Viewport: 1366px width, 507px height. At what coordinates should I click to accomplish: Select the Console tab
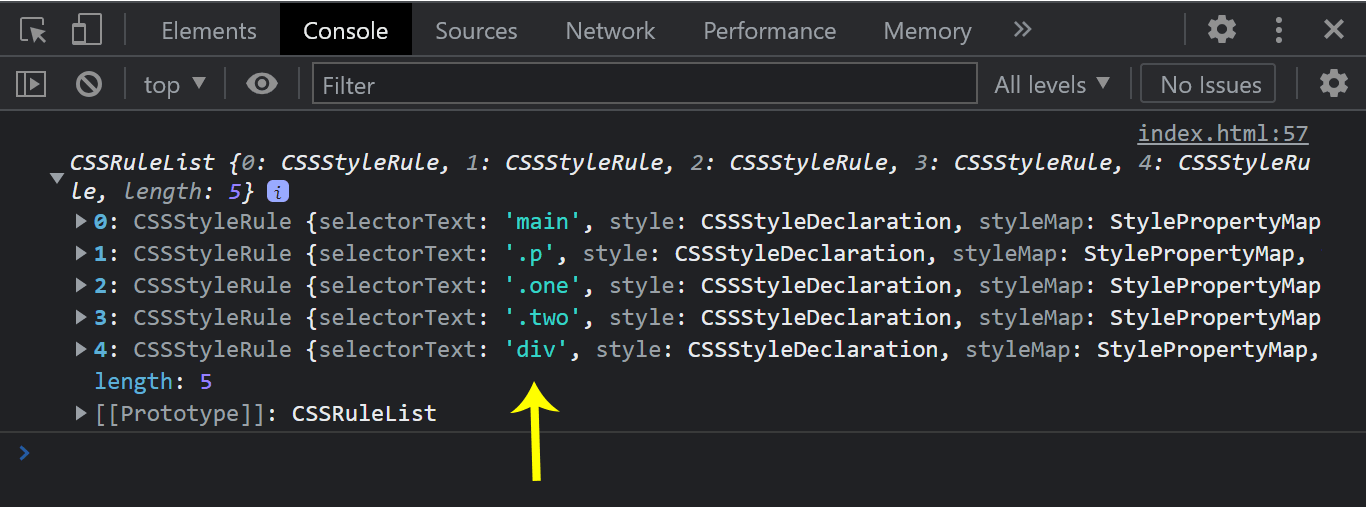[x=346, y=31]
